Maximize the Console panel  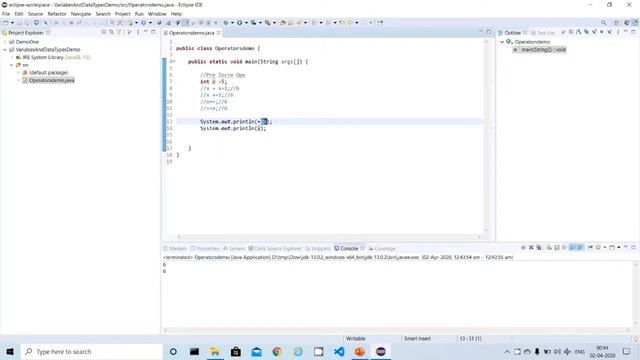(x=633, y=247)
